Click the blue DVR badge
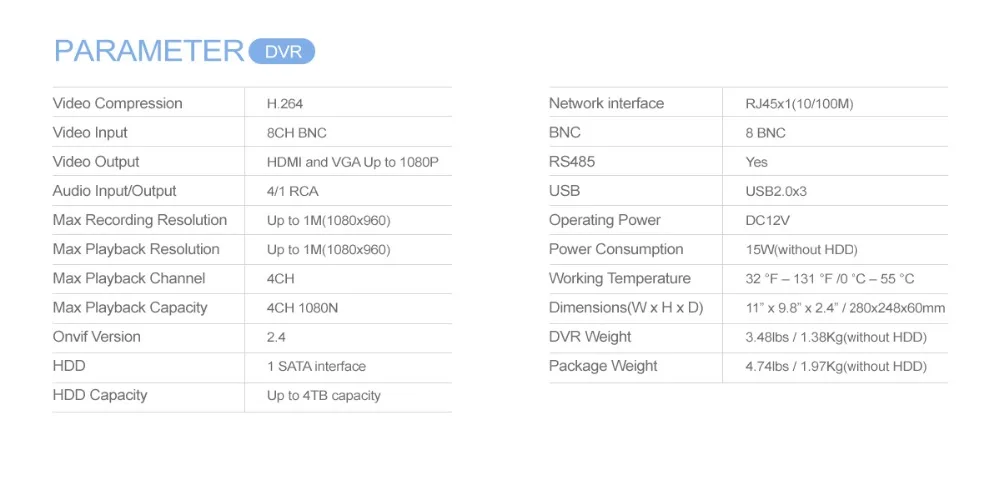The image size is (1000, 485). coord(281,52)
